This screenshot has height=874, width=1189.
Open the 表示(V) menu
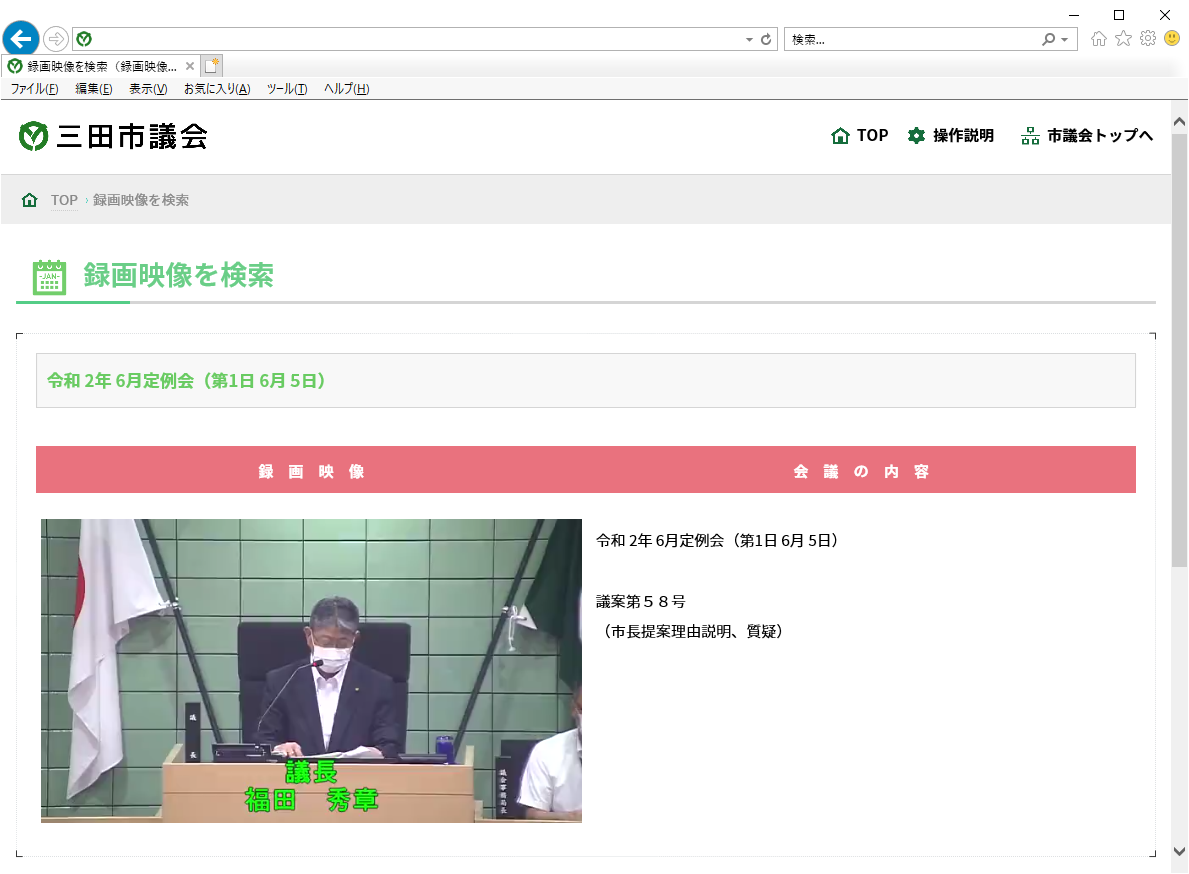coord(148,89)
